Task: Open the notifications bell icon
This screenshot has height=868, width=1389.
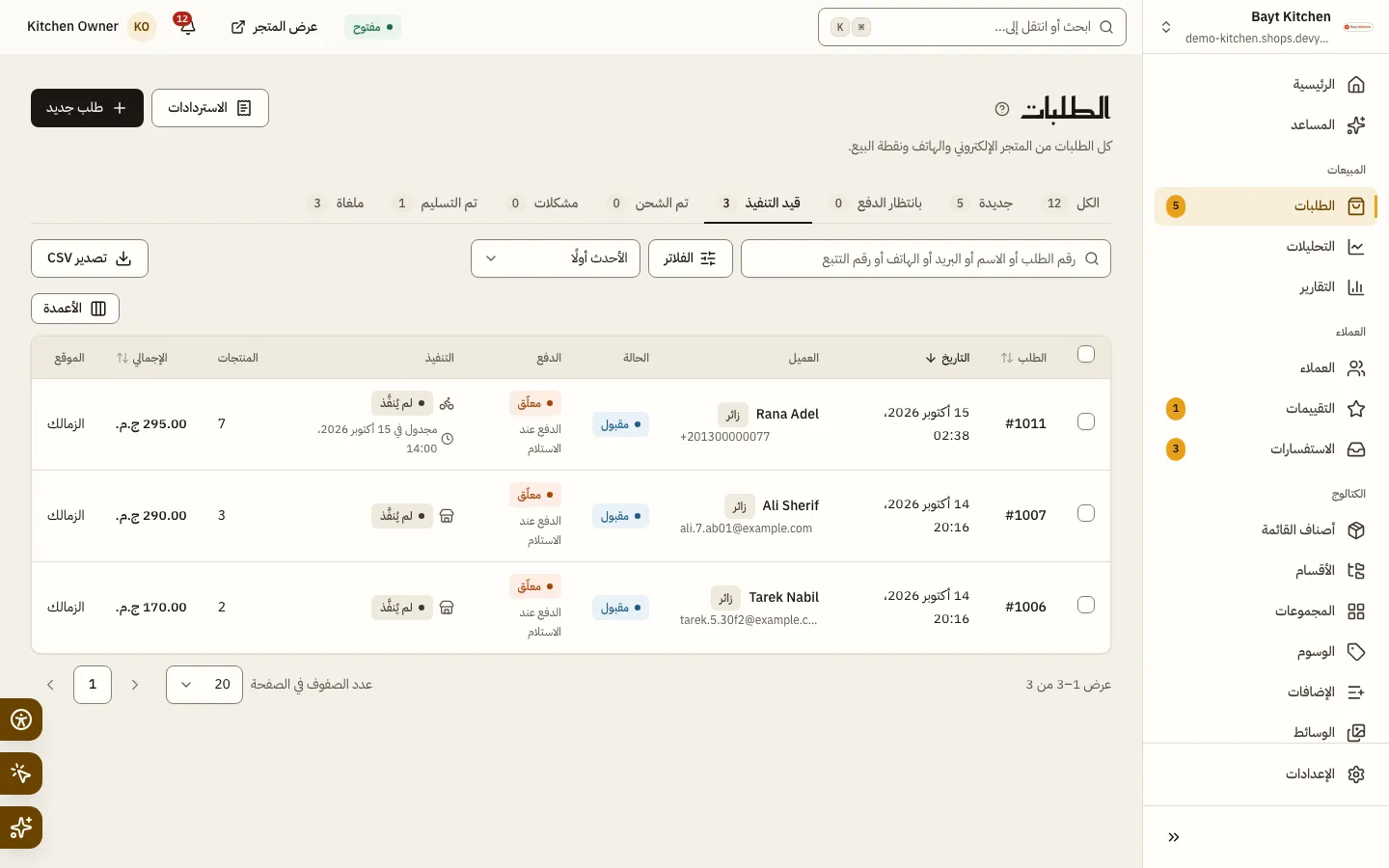Action: pyautogui.click(x=186, y=26)
